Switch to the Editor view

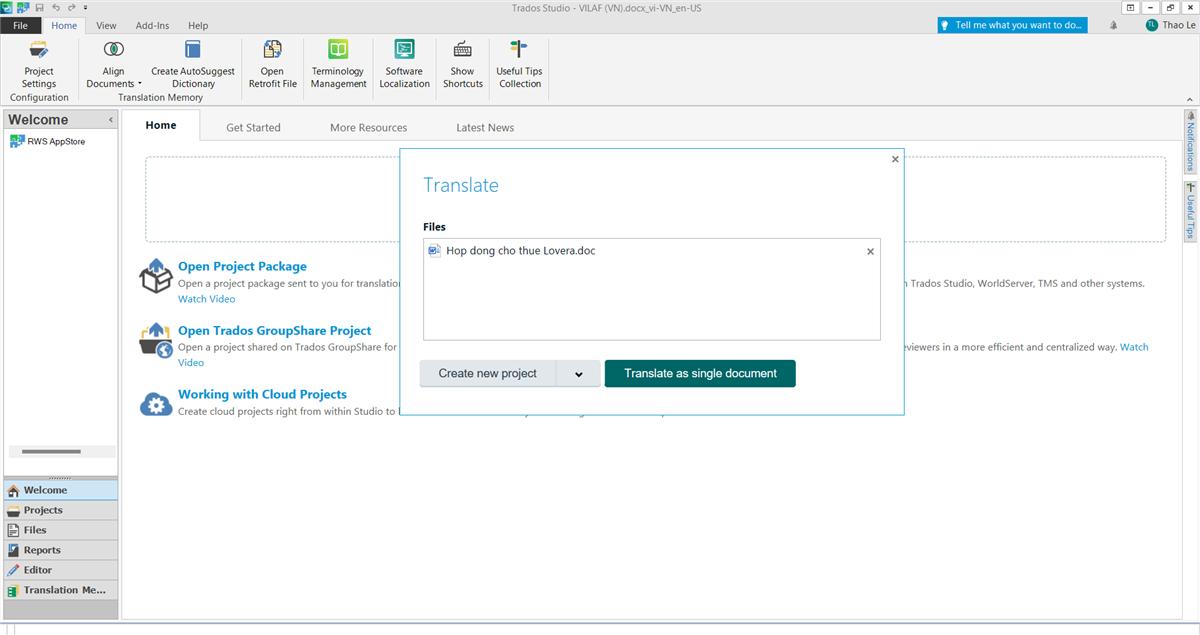click(x=61, y=570)
